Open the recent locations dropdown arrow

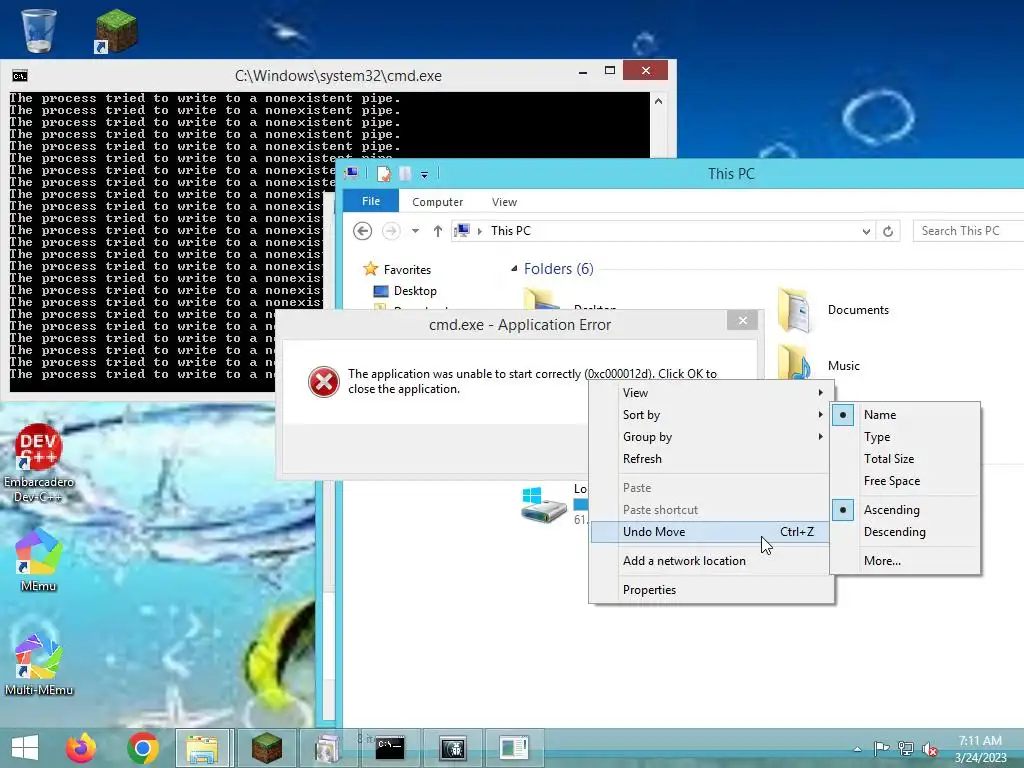[x=415, y=231]
